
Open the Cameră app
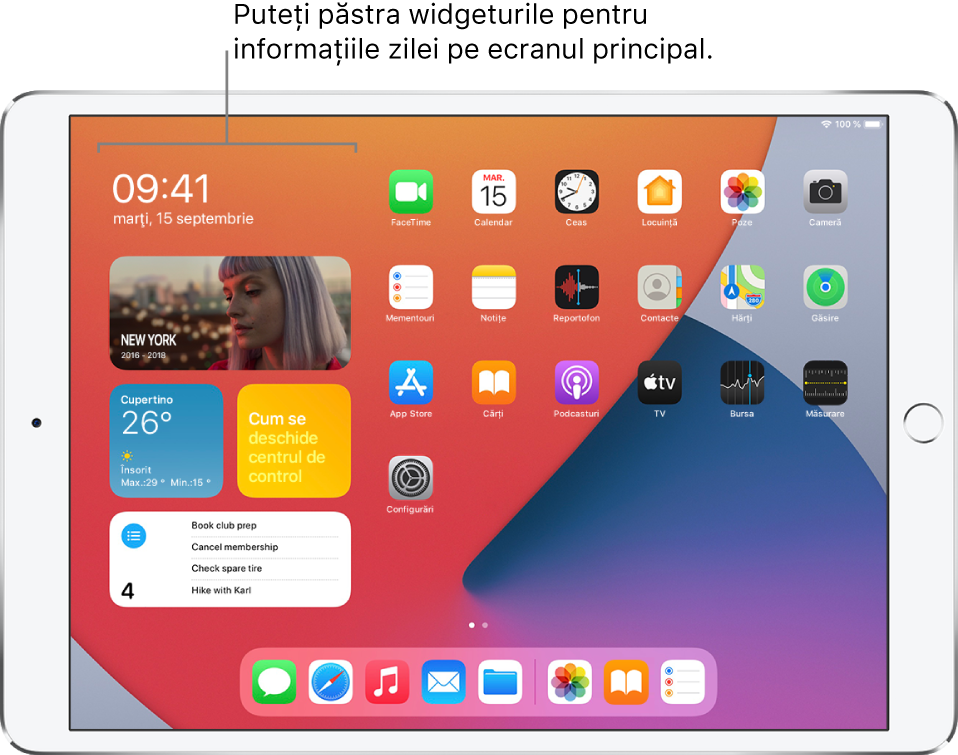coord(825,191)
